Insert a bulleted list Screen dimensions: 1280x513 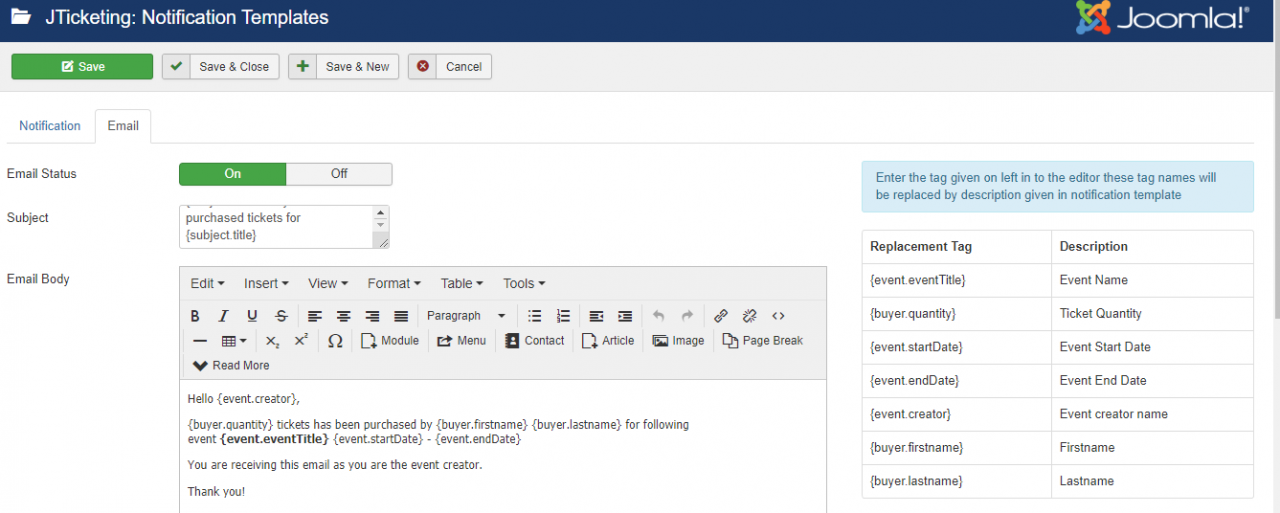pos(535,316)
